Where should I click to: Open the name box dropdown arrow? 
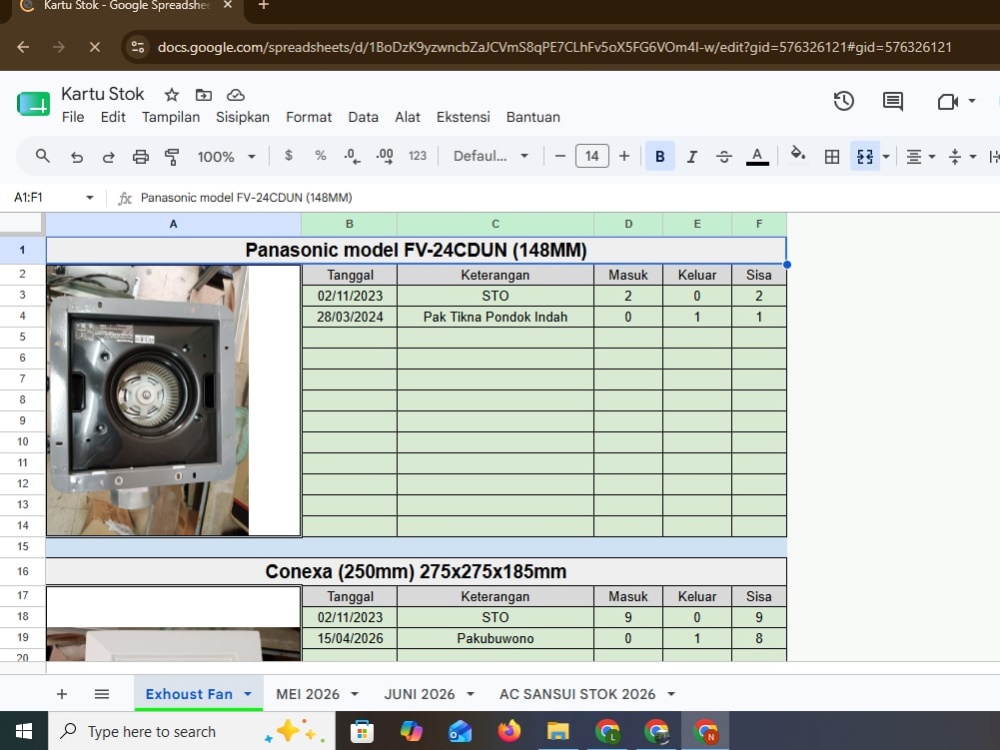coord(89,198)
